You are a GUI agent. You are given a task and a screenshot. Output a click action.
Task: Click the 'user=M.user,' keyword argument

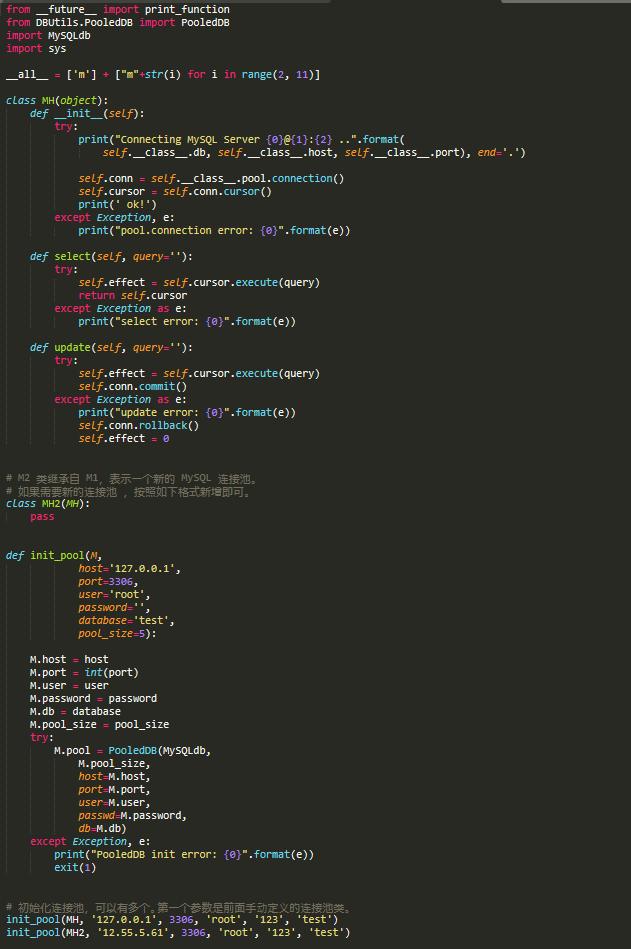click(x=114, y=803)
